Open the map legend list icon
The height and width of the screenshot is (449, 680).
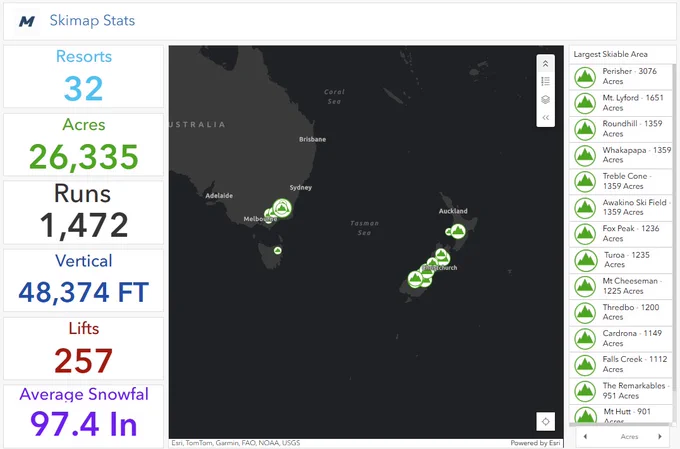tap(545, 82)
